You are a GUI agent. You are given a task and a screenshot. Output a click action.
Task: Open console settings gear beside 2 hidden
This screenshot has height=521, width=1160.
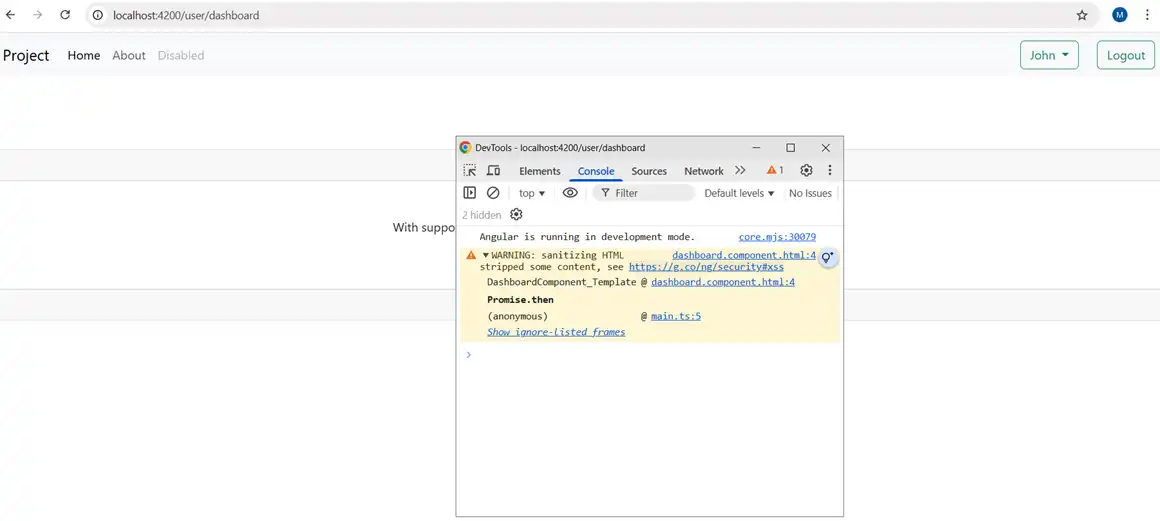(516, 215)
